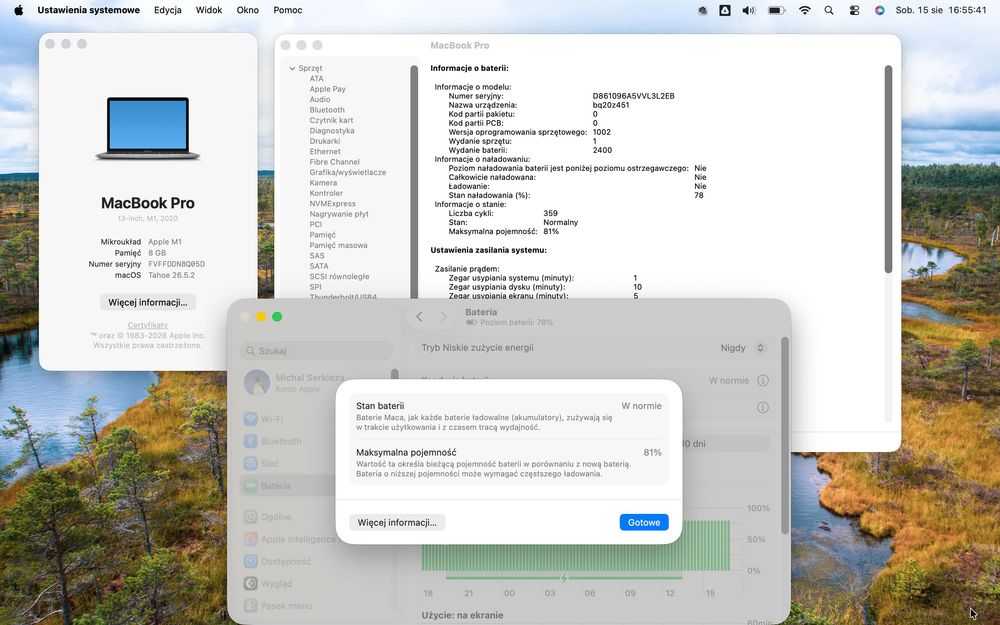Screen dimensions: 1000x625
Task: Click the Bateria icon in settings sidebar
Action: [251, 486]
